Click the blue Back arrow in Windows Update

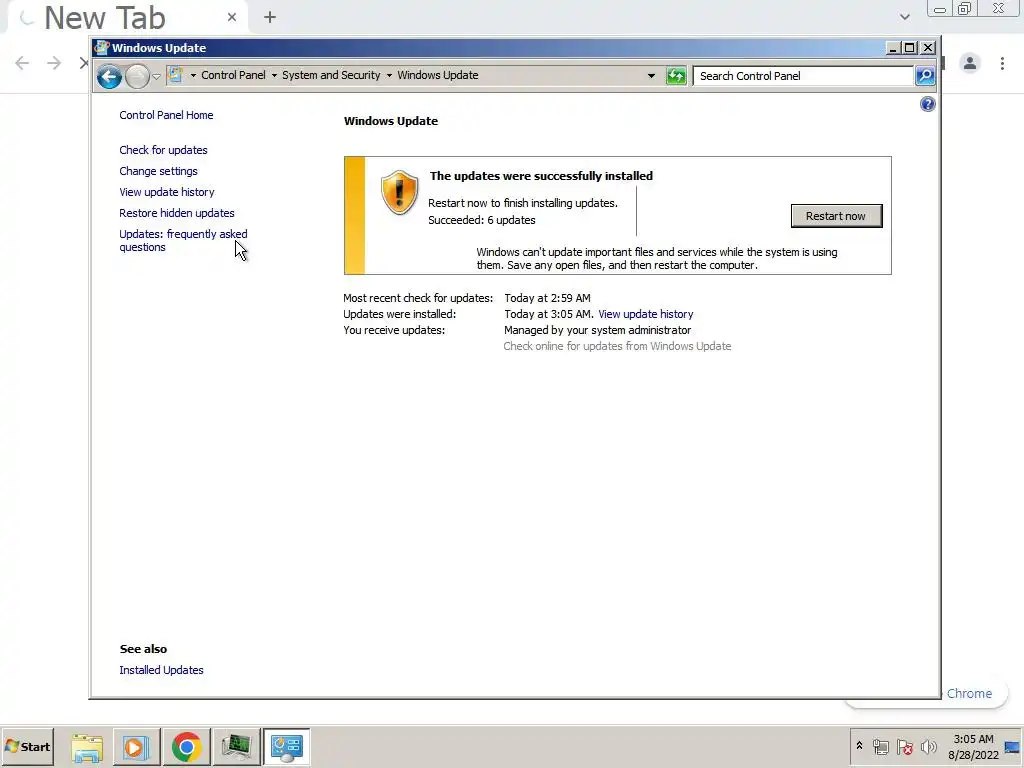(x=109, y=76)
